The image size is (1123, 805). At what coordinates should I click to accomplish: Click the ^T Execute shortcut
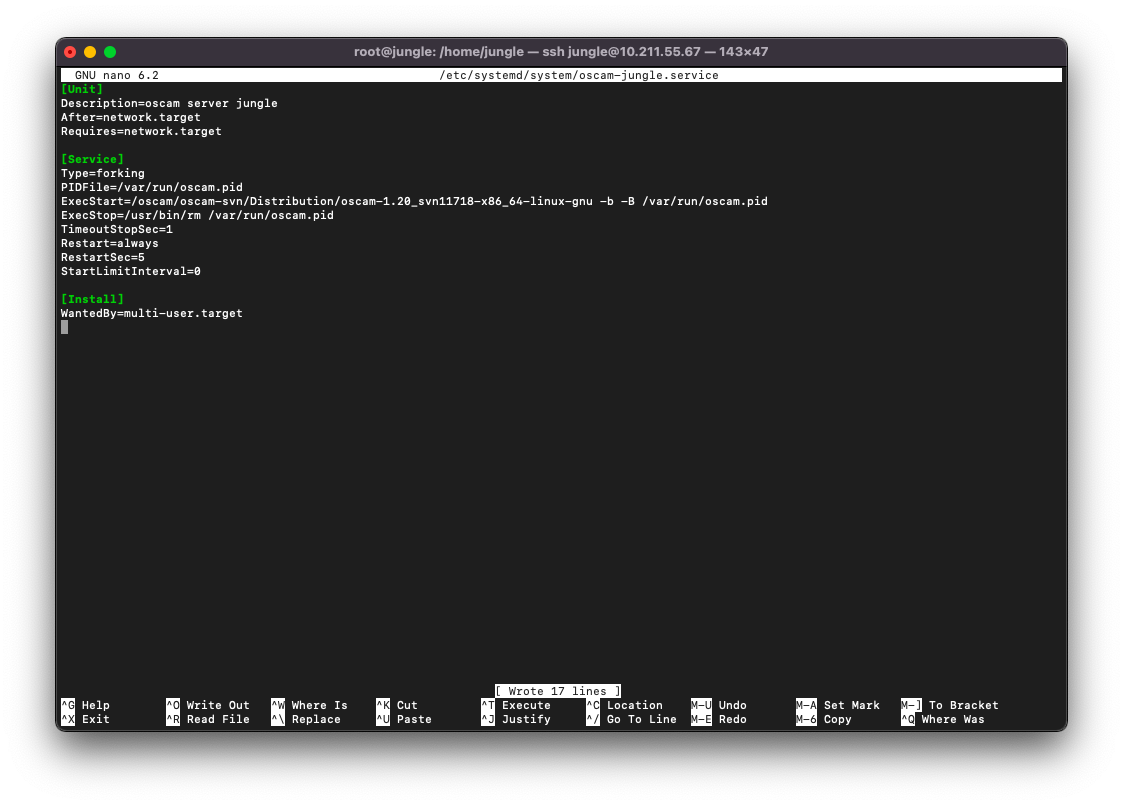click(x=516, y=705)
